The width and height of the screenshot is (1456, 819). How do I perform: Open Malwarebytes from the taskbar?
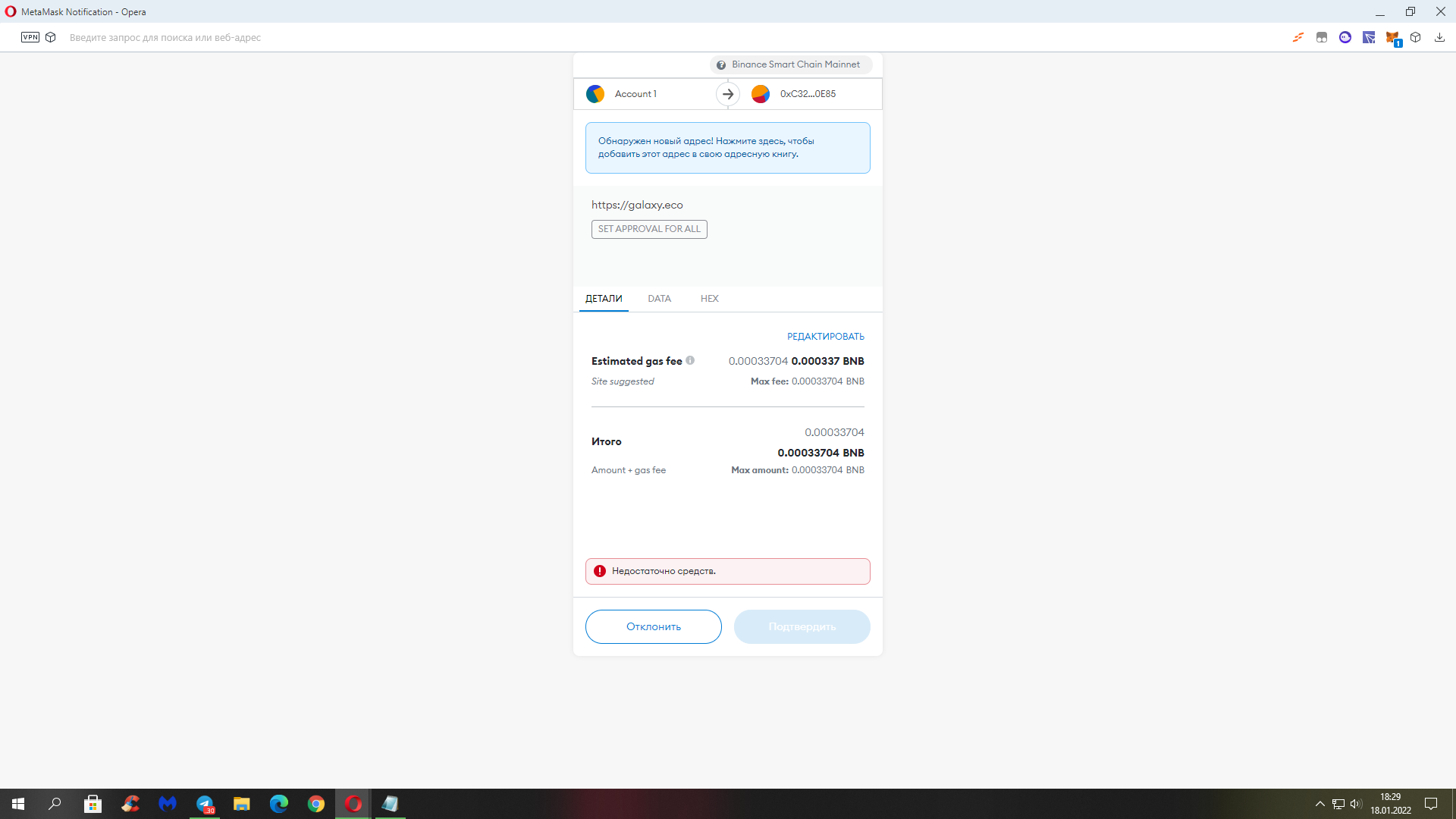tap(168, 804)
